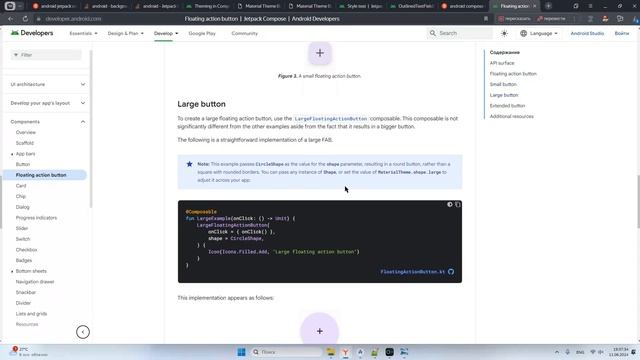Collapse the left sidebar with the arrow button
Screen dimensions: 640x360
(x=83, y=332)
